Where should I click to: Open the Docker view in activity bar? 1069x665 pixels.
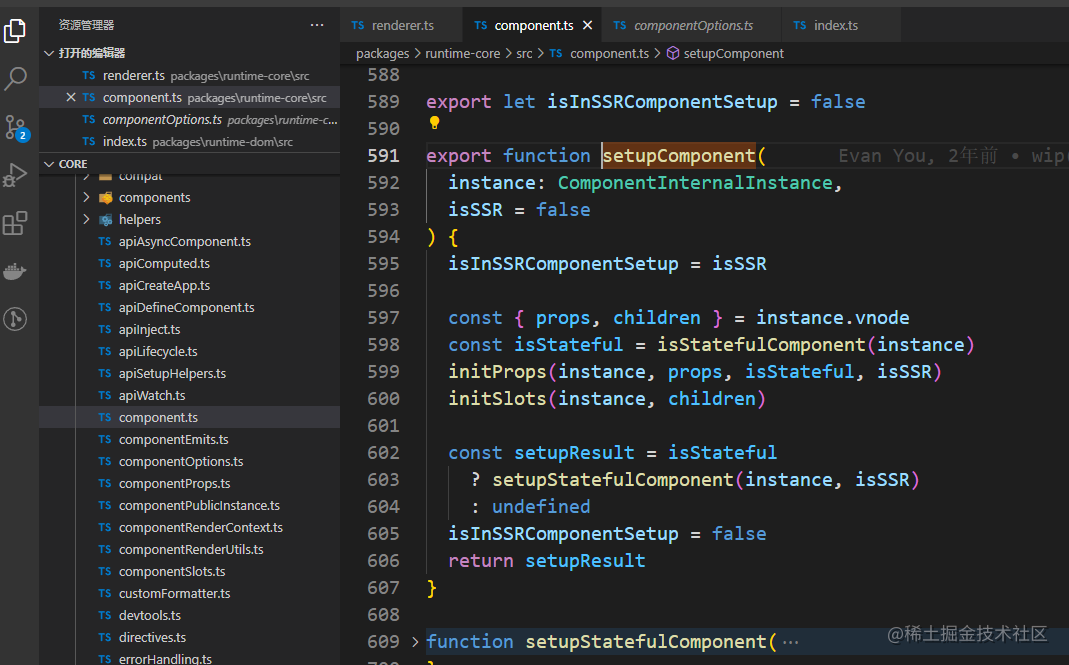click(15, 271)
